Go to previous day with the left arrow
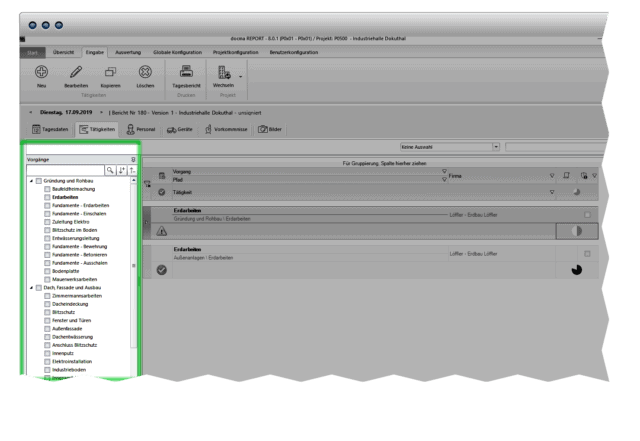This screenshot has height=441, width=640. (x=31, y=112)
